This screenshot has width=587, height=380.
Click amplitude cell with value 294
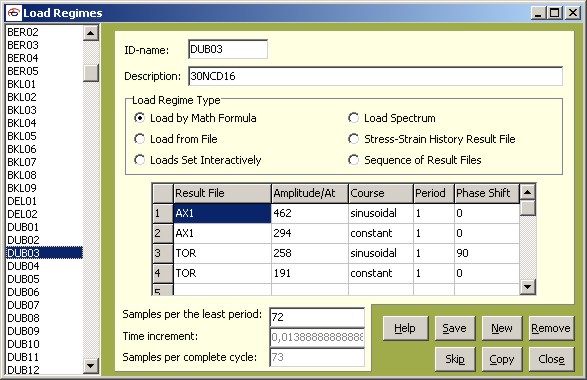pyautogui.click(x=310, y=234)
